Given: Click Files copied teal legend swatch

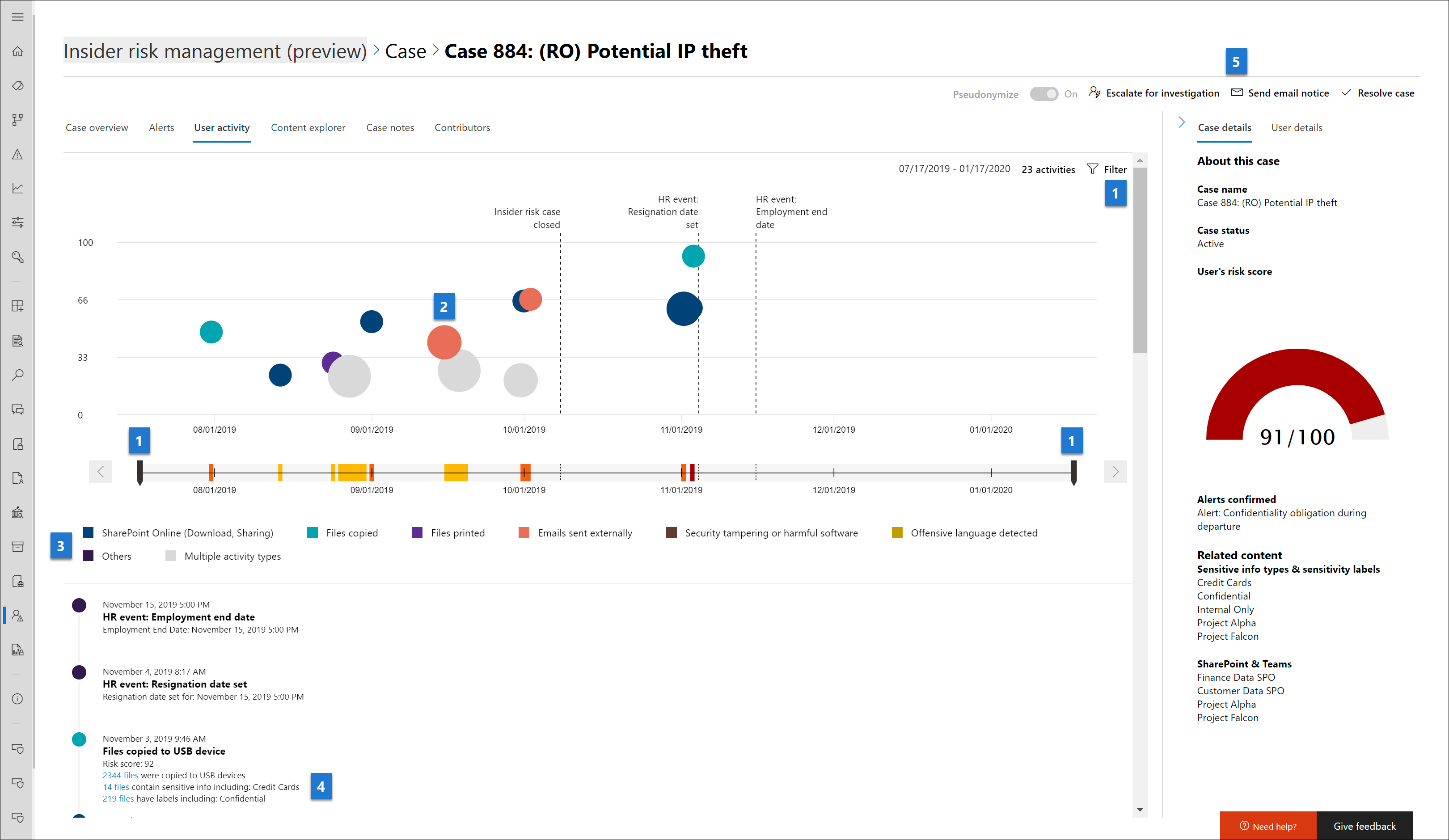Looking at the screenshot, I should coord(313,532).
